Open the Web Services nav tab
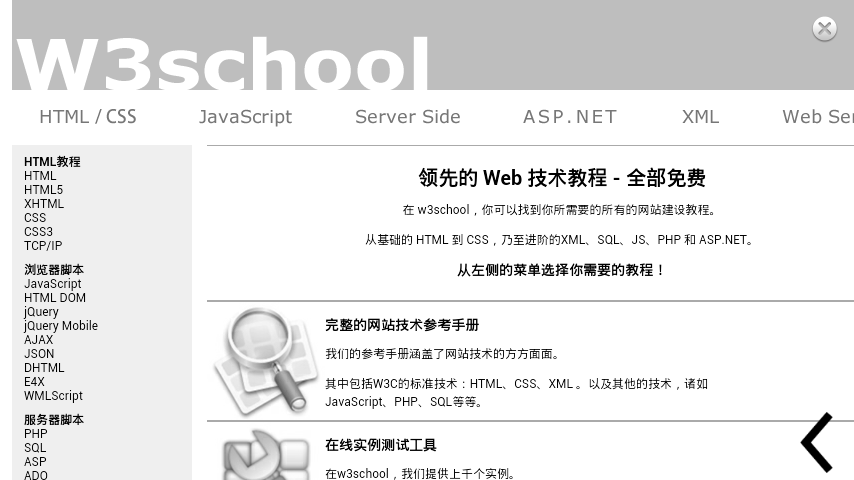Image resolution: width=854 pixels, height=480 pixels. pyautogui.click(x=818, y=117)
